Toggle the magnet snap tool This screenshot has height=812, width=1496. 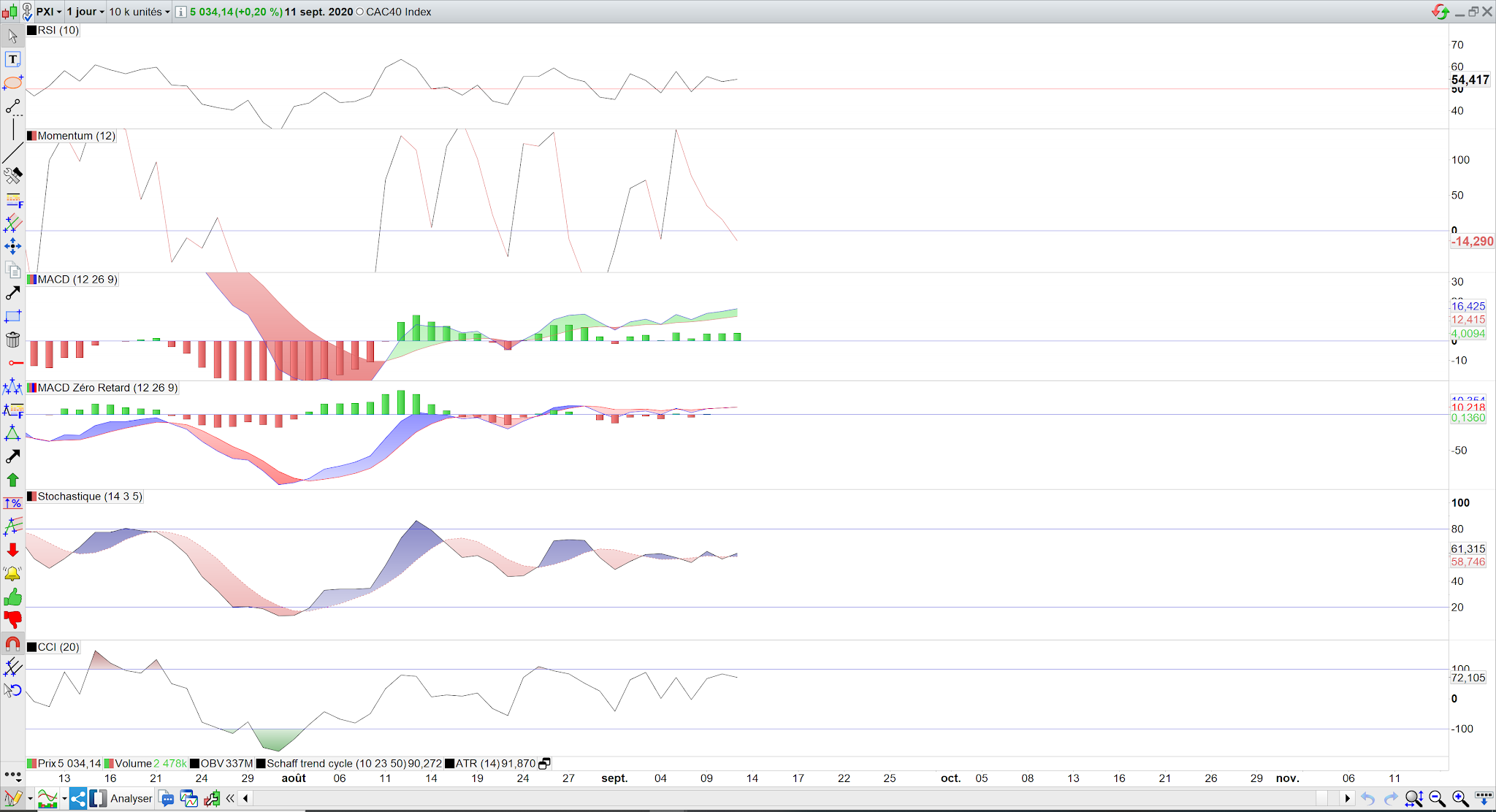point(12,644)
